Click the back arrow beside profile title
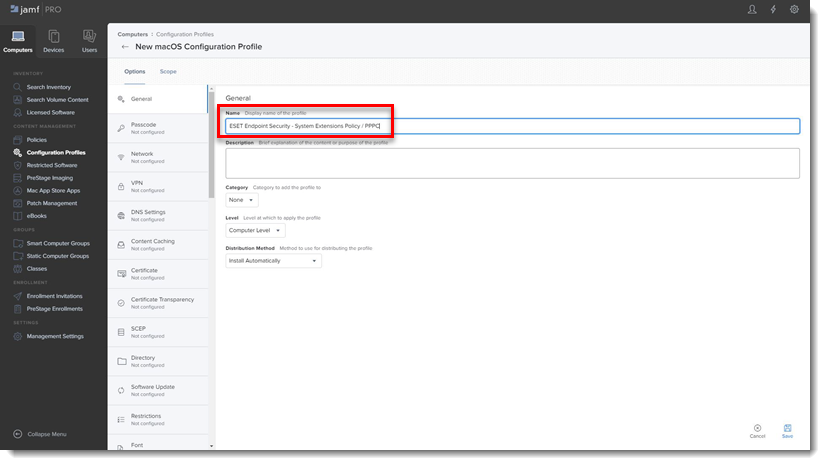The image size is (819, 459). (125, 46)
